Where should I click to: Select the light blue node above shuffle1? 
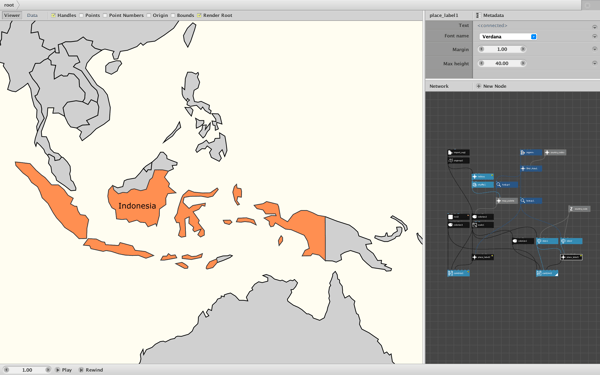(x=483, y=176)
